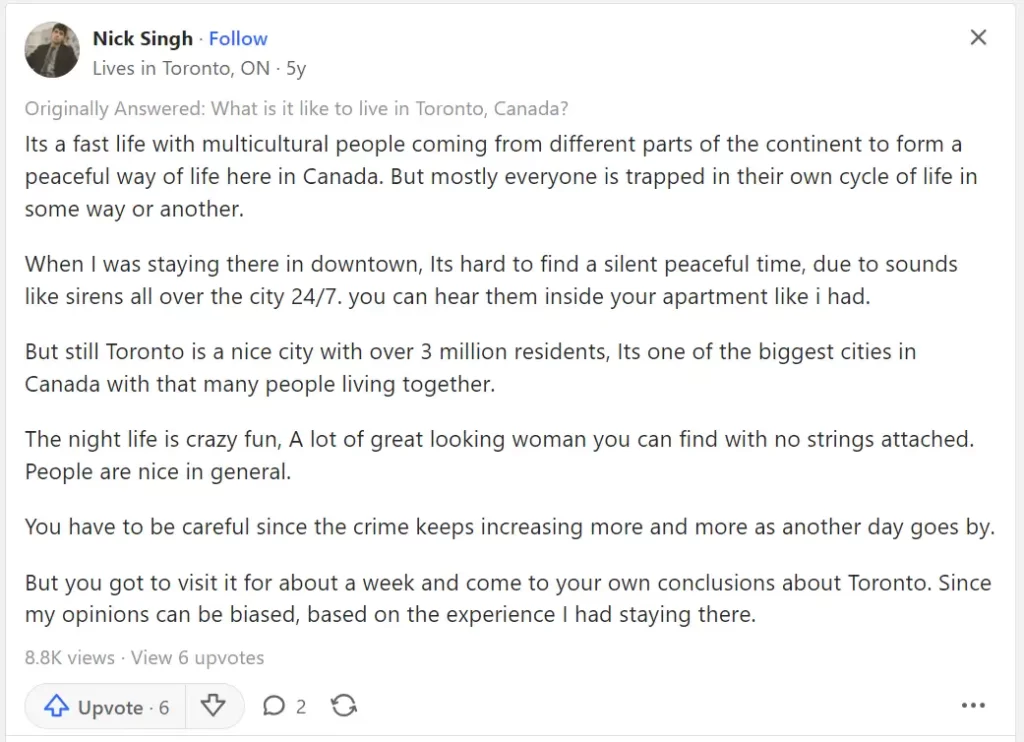Click the Upvote label text
1024x742 pixels.
point(110,707)
